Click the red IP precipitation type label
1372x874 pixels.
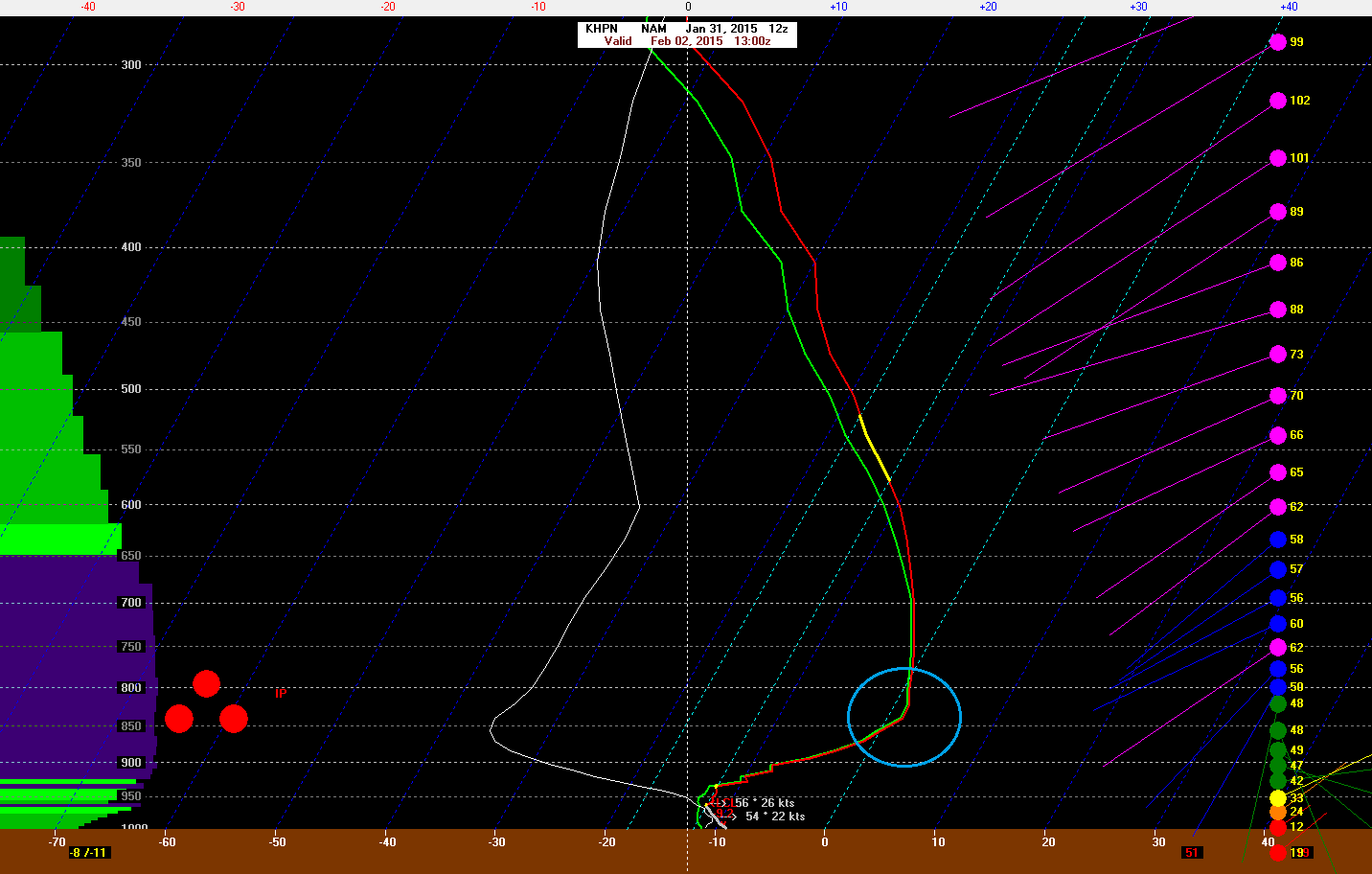click(x=280, y=693)
